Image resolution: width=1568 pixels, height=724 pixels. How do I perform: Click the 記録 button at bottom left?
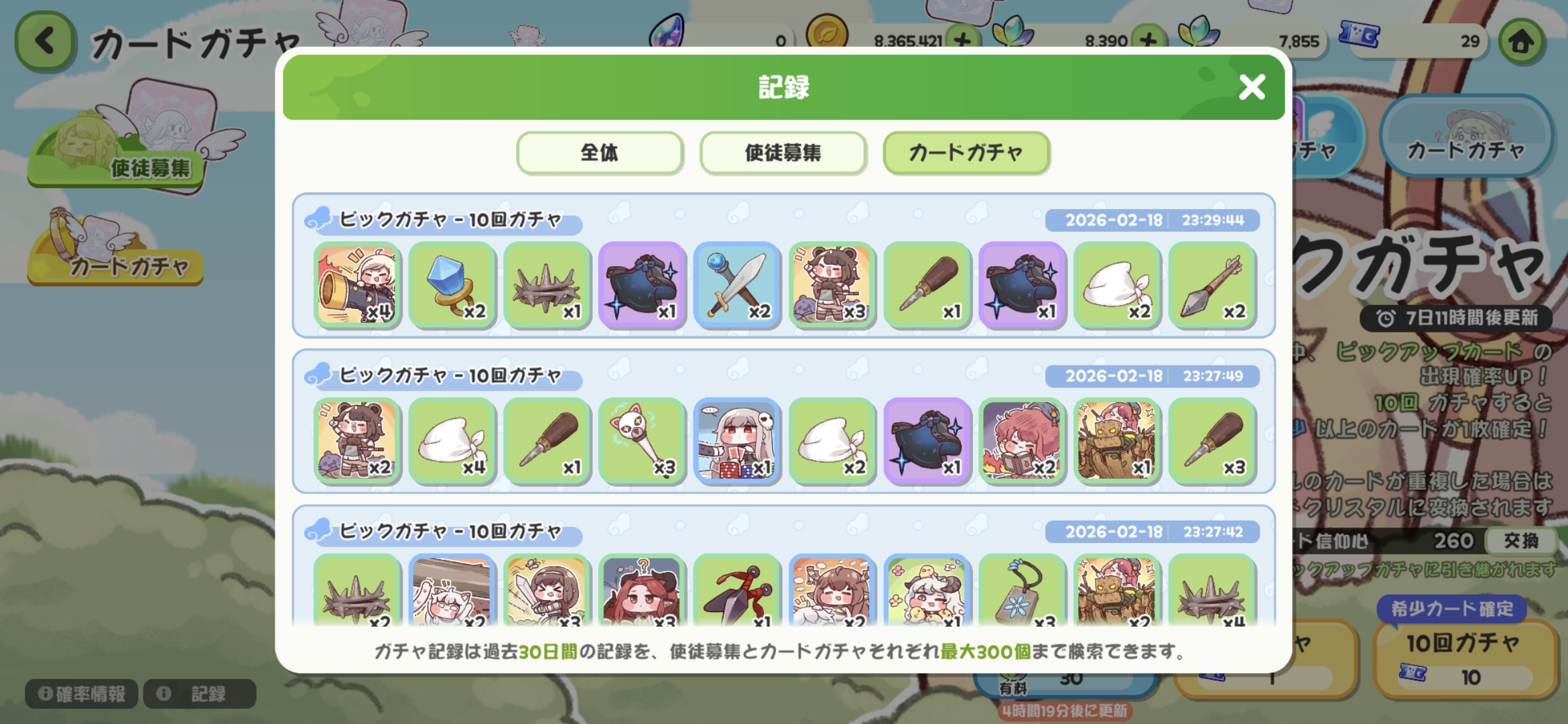200,694
